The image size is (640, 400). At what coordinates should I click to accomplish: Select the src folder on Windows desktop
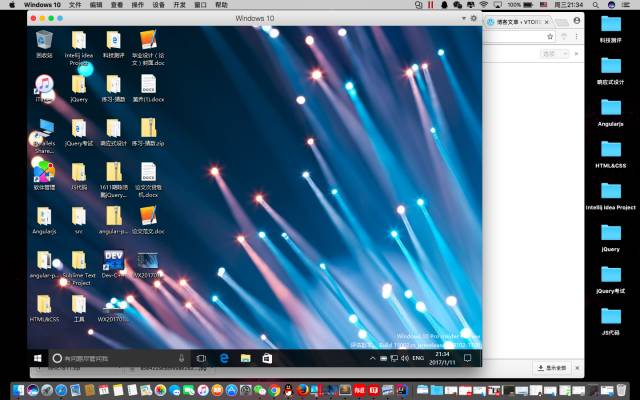(x=79, y=216)
